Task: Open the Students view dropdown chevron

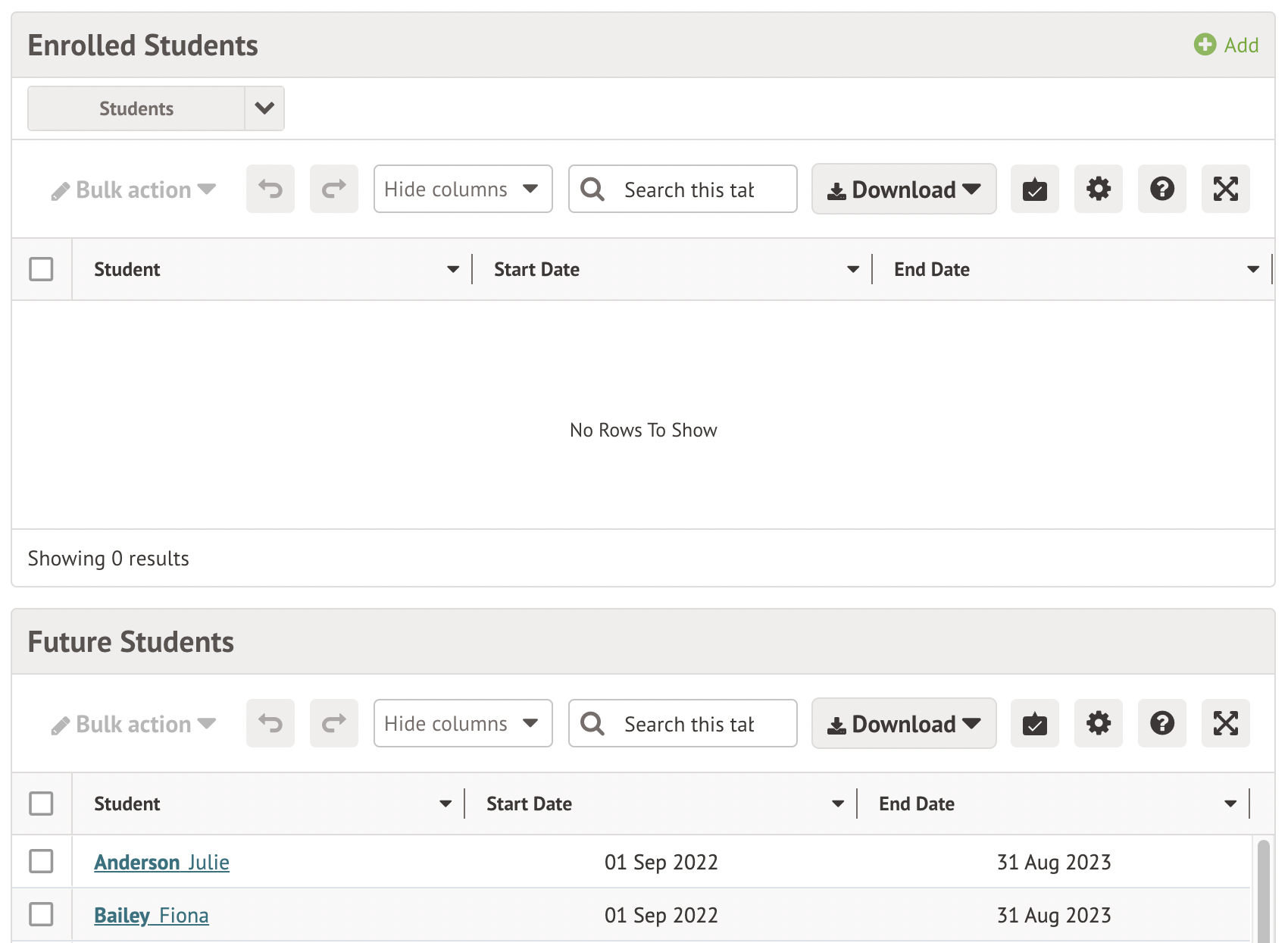Action: coord(264,108)
